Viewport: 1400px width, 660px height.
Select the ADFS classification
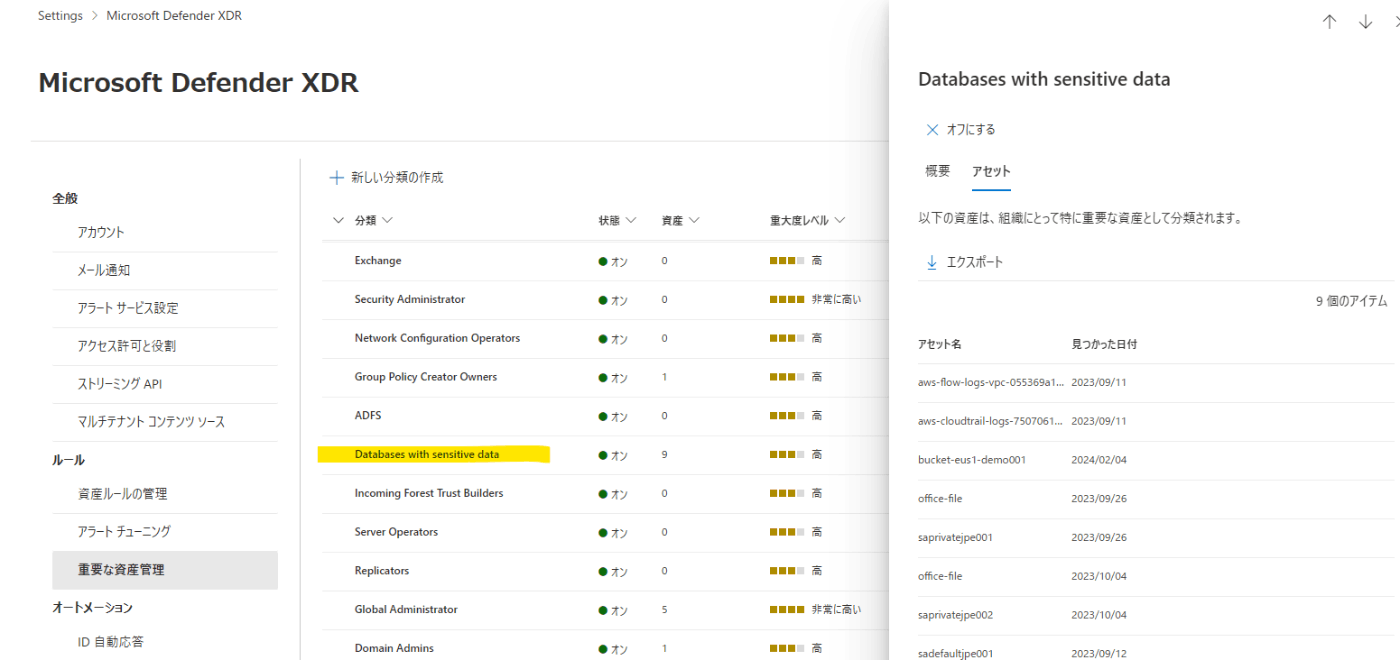[368, 416]
